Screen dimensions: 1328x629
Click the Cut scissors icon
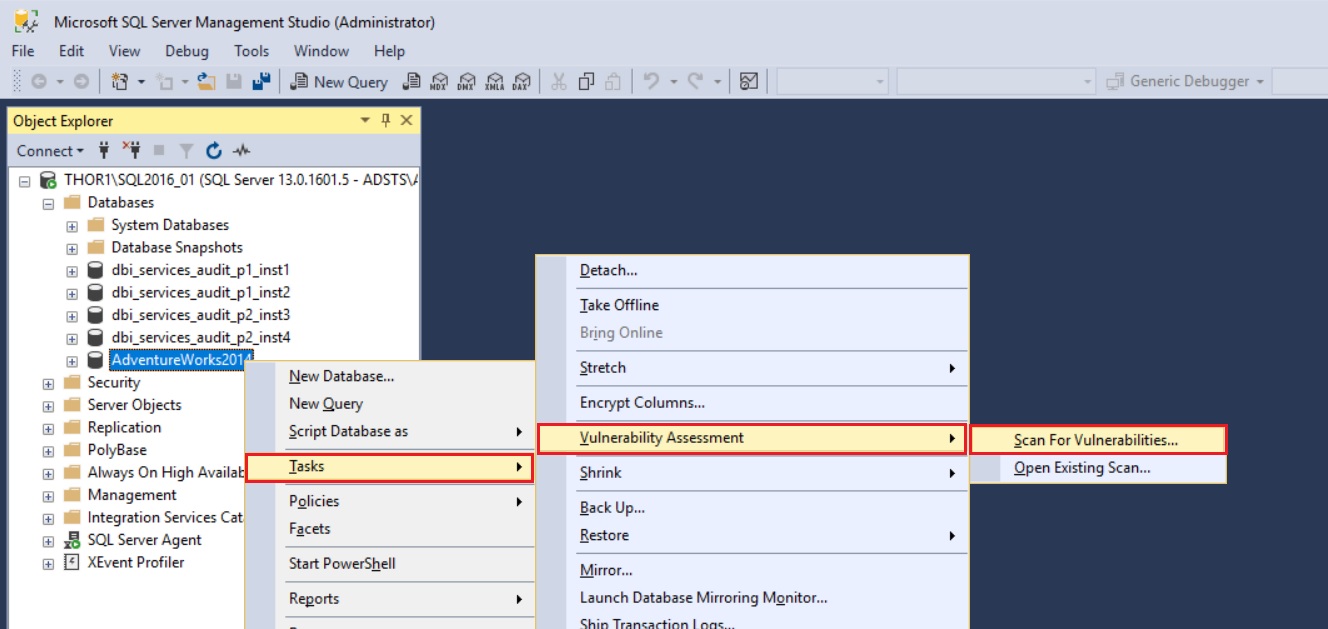pyautogui.click(x=559, y=82)
